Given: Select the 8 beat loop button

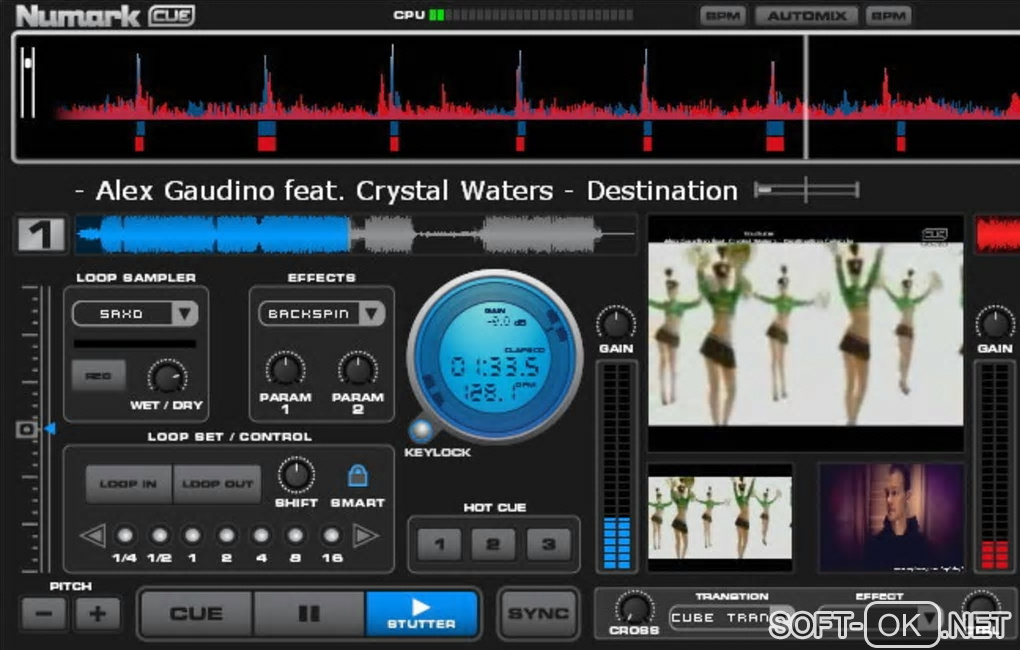Looking at the screenshot, I should coord(295,535).
